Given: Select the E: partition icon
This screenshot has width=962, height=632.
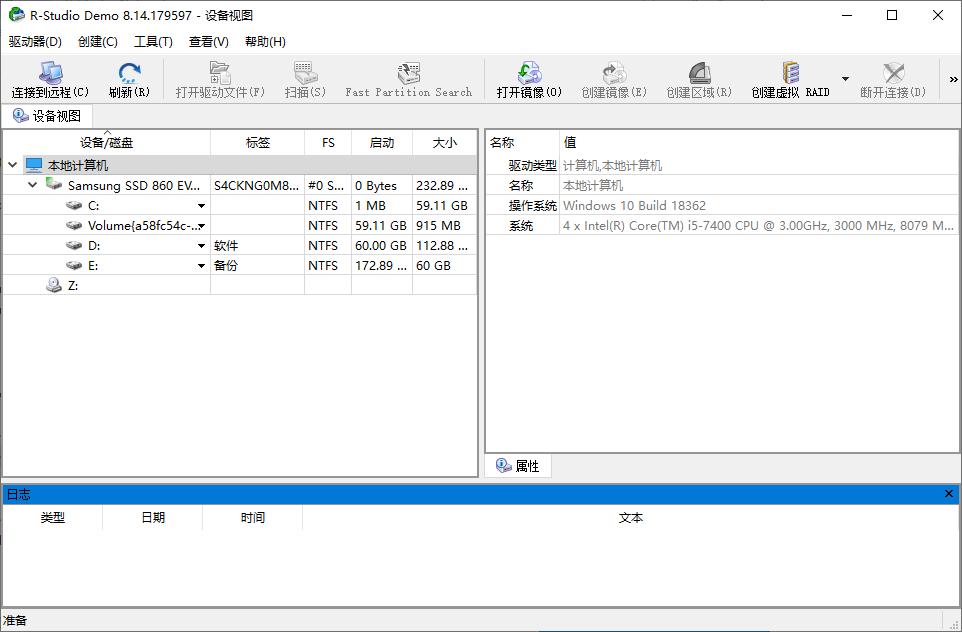Looking at the screenshot, I should (74, 265).
